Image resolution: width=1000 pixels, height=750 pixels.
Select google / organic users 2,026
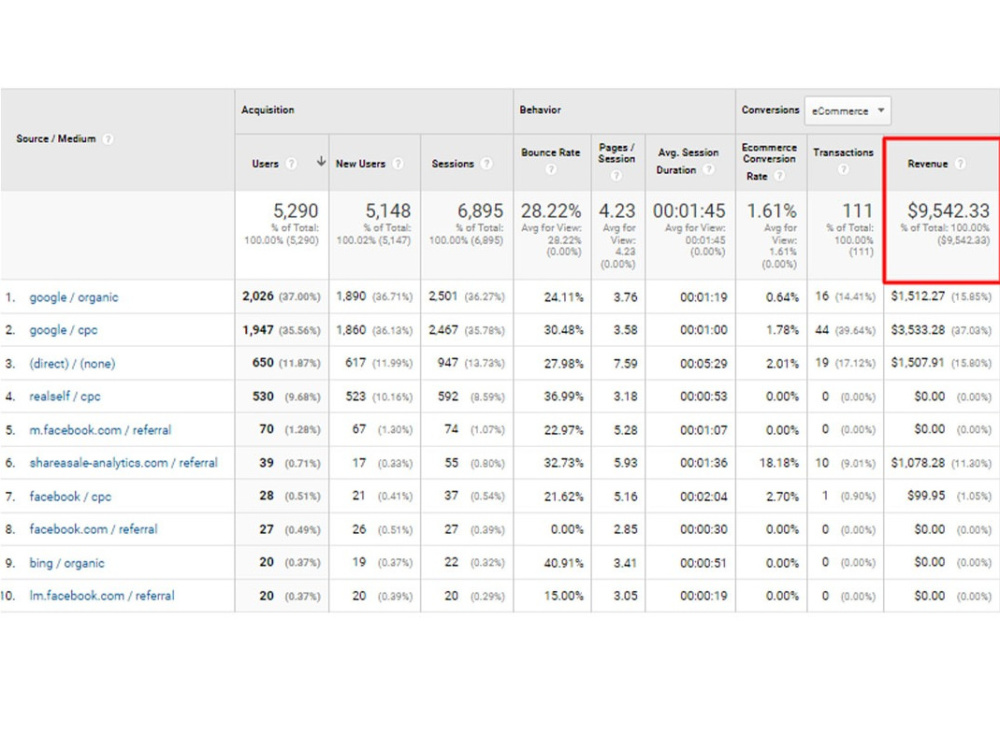click(x=258, y=297)
